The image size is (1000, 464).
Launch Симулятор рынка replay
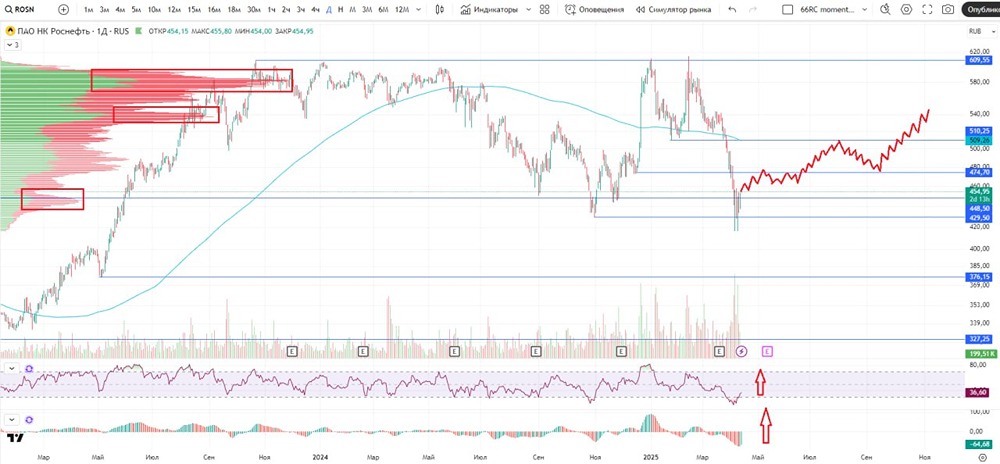[673, 10]
